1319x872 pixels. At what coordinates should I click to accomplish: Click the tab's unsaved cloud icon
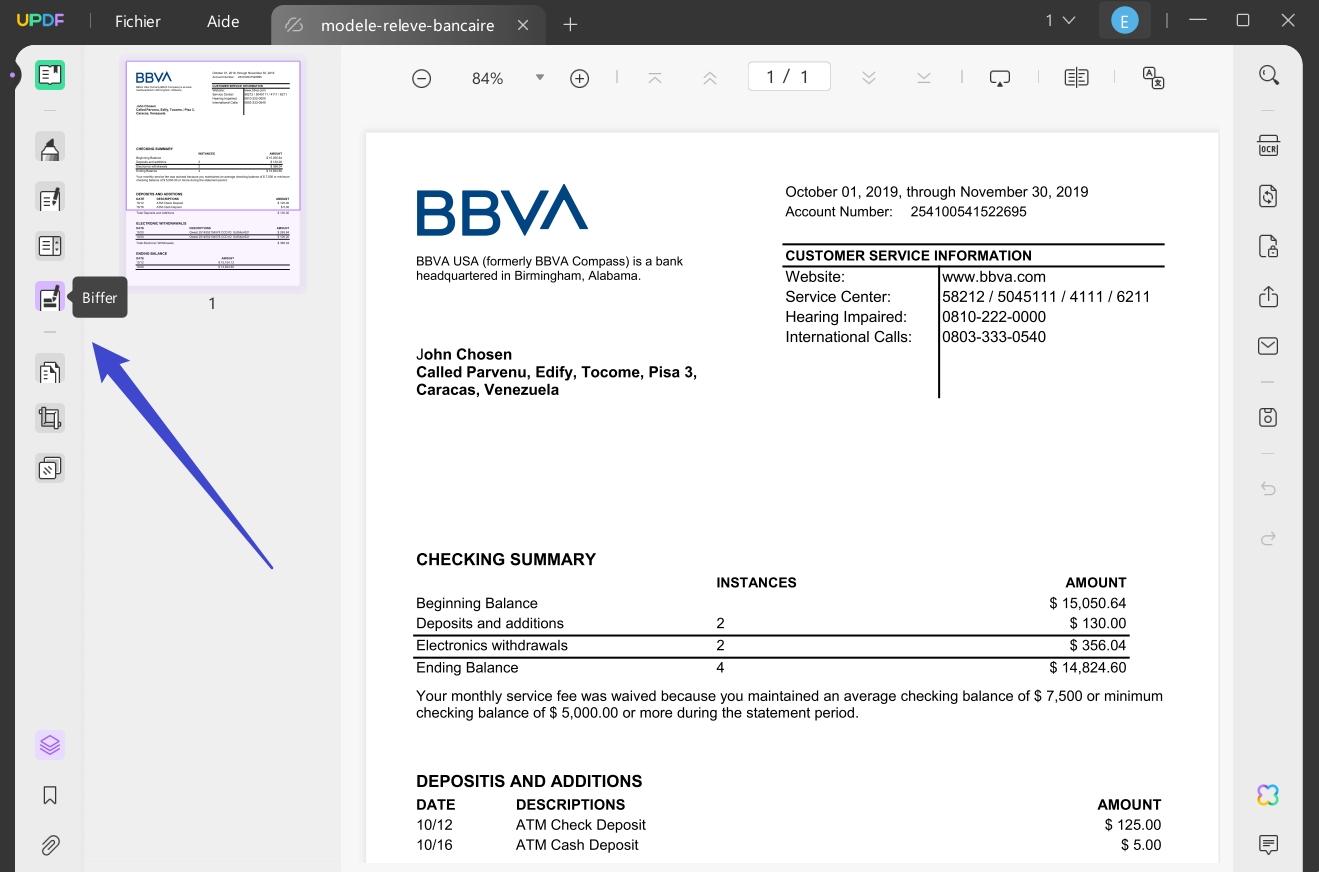tap(294, 25)
